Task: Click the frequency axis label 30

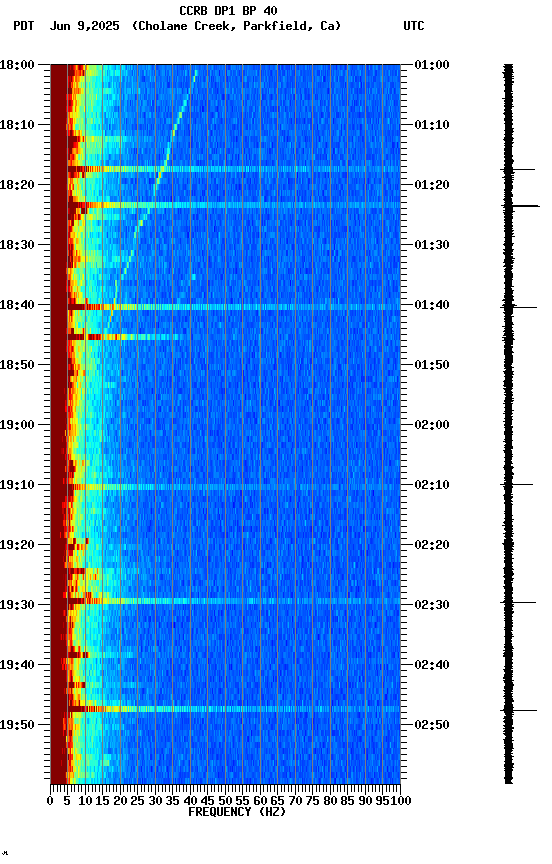Action: click(155, 801)
